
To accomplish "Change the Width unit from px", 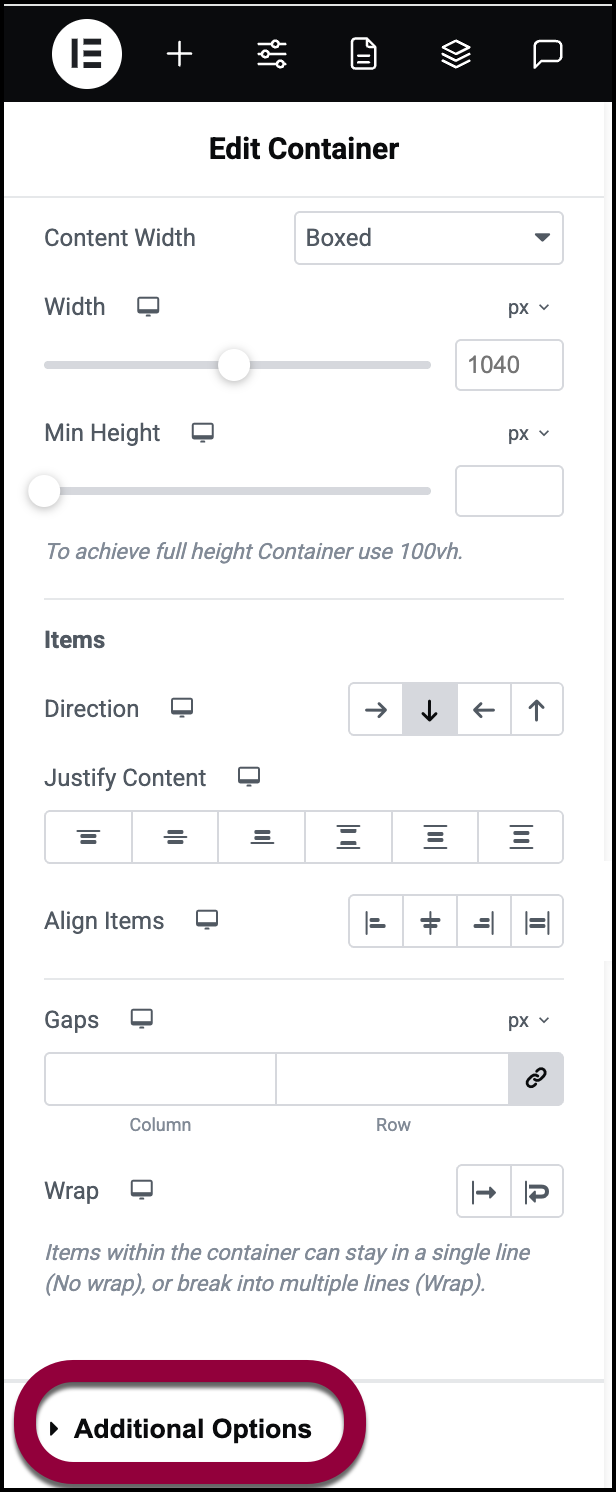I will point(529,308).
